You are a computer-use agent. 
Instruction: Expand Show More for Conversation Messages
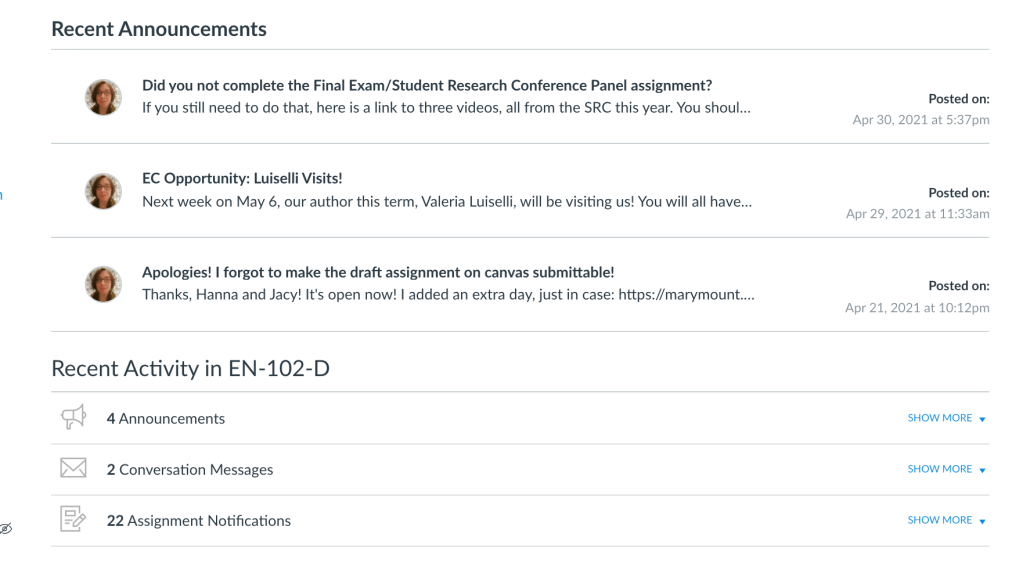(946, 469)
